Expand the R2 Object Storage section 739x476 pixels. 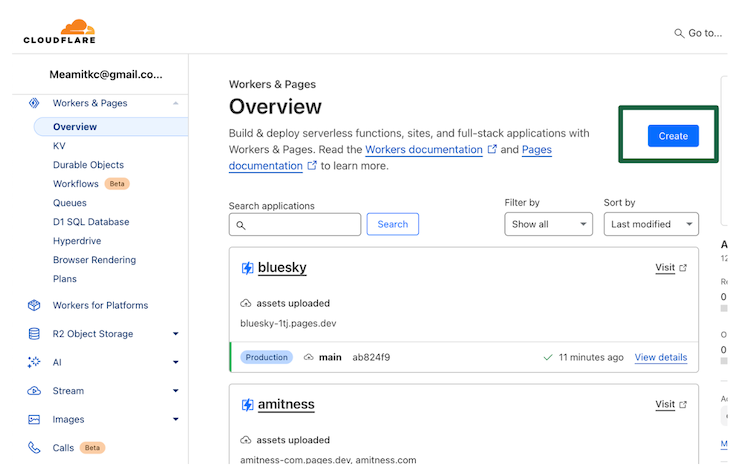click(175, 334)
